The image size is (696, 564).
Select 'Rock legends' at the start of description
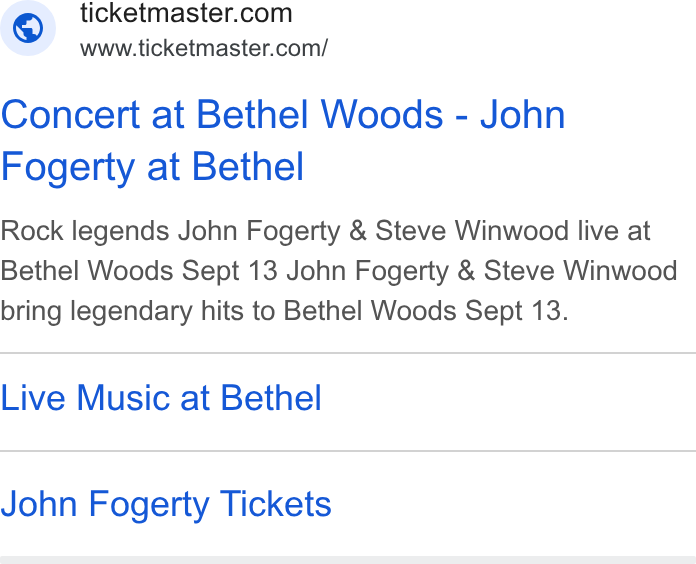point(85,232)
